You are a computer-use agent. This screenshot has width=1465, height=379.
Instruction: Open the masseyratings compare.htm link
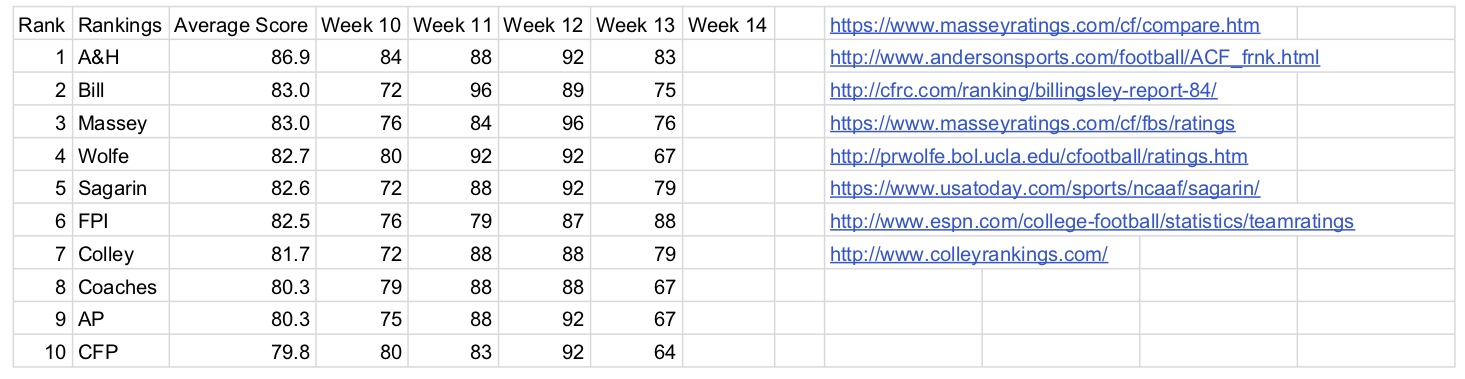(1045, 26)
